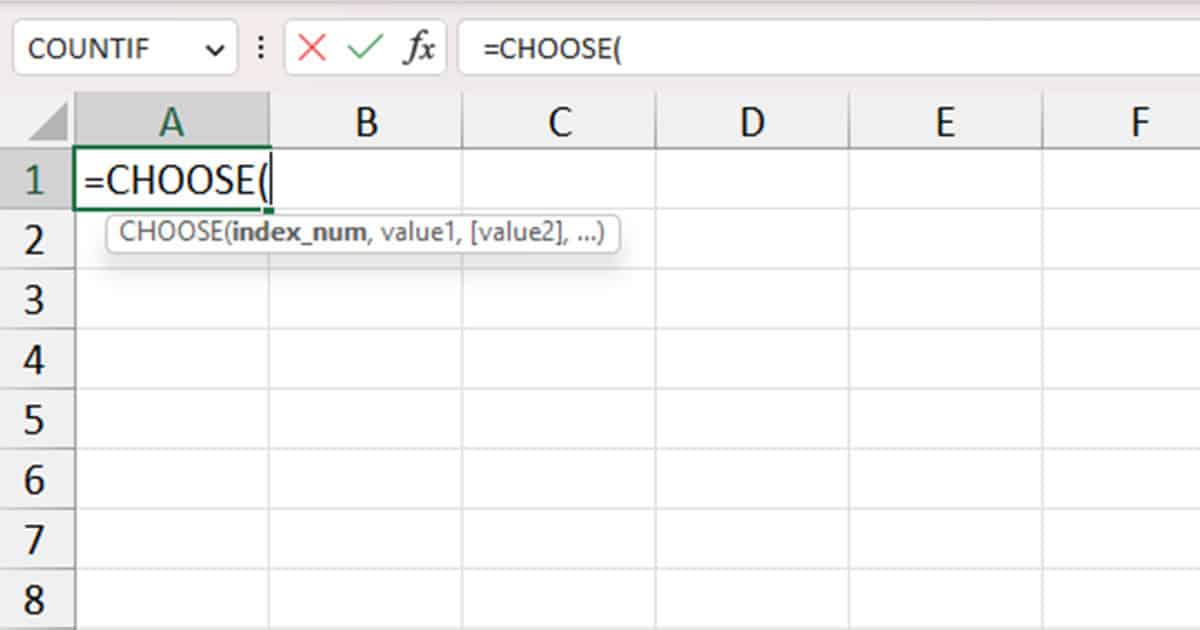Image resolution: width=1200 pixels, height=630 pixels.
Task: Click cell E2 in the grid
Action: (x=945, y=240)
